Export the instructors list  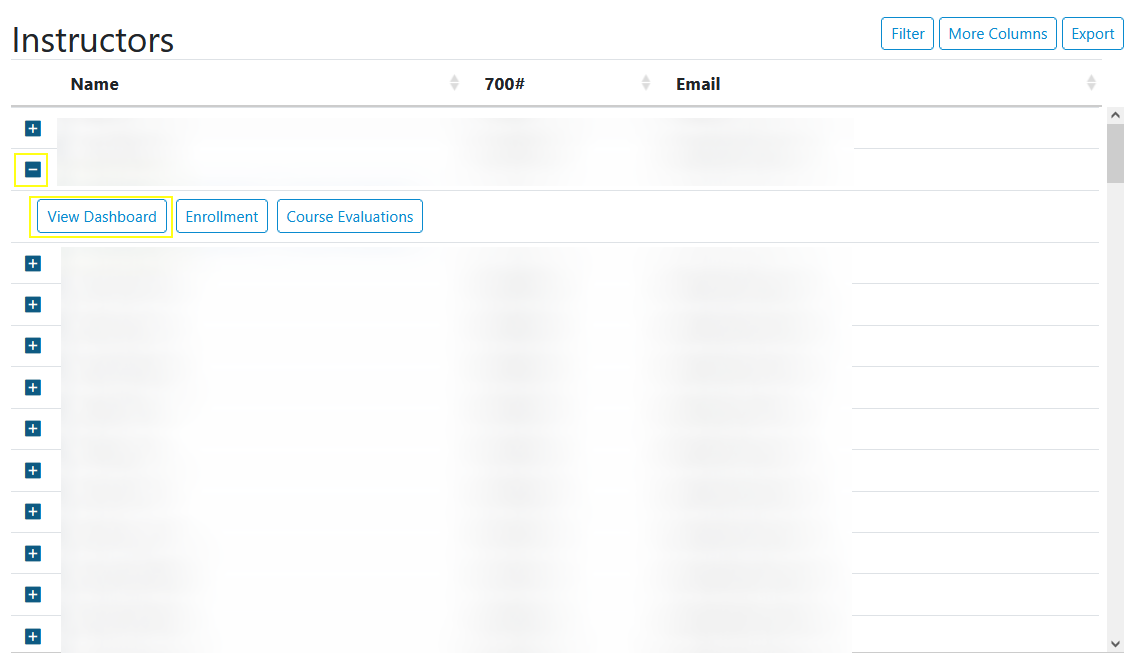(1092, 33)
